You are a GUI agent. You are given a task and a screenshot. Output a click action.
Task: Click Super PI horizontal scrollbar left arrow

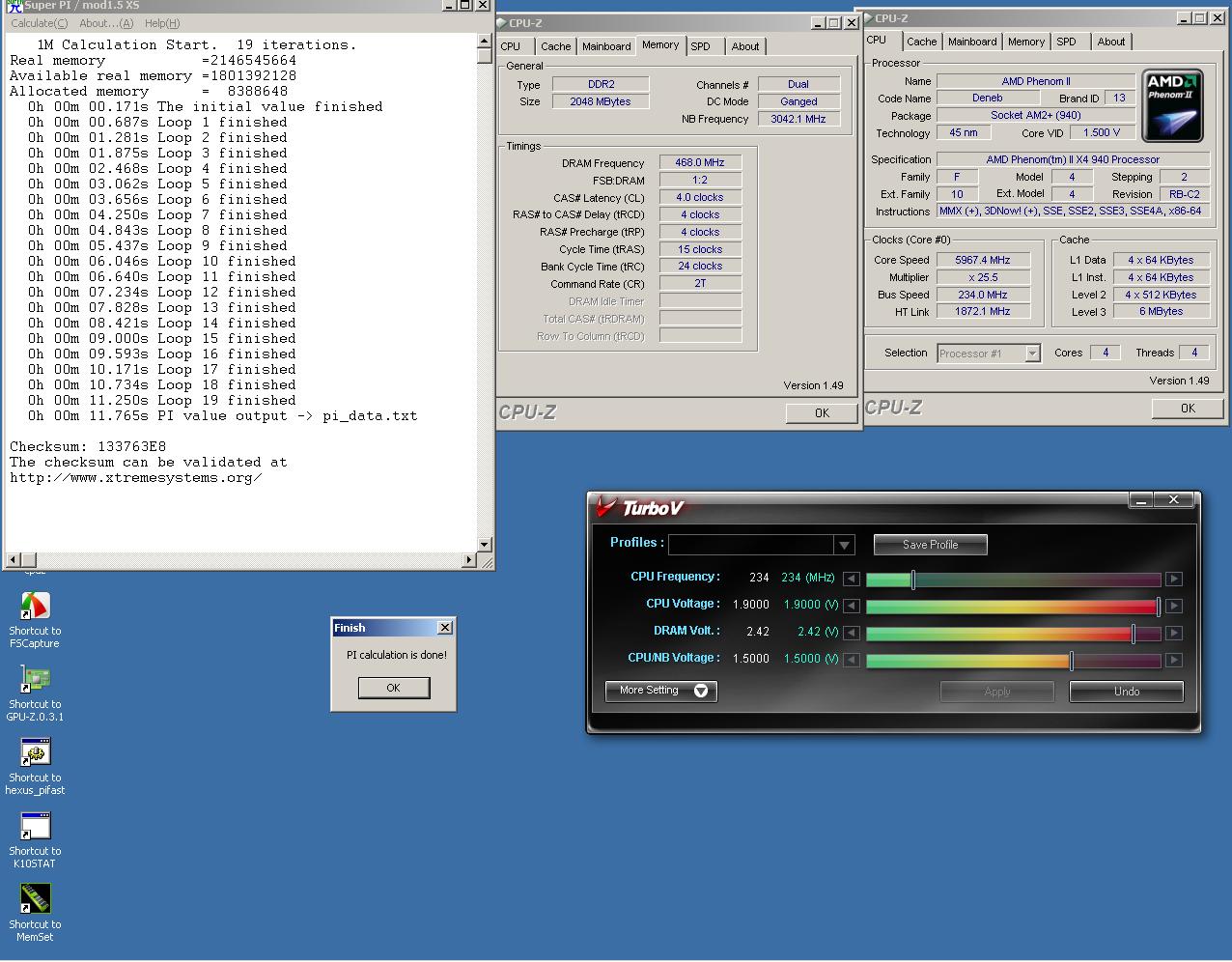[13, 560]
